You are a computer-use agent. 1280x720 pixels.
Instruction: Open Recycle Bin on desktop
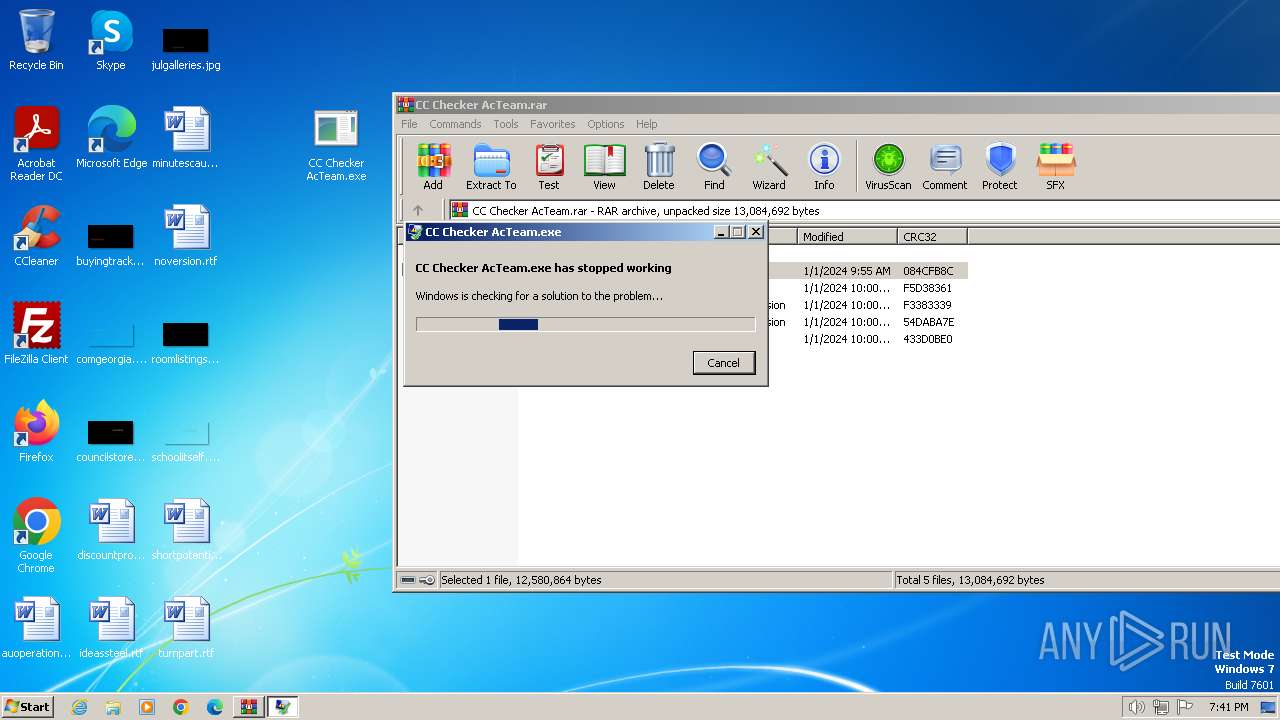(x=36, y=40)
